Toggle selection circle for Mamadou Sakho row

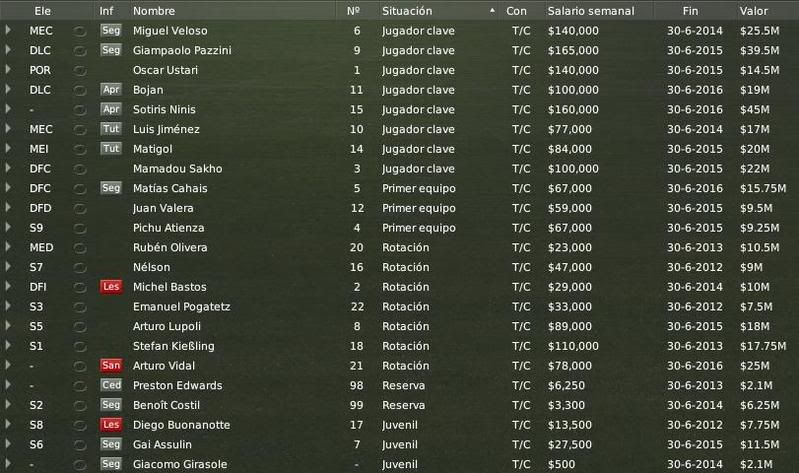click(79, 169)
